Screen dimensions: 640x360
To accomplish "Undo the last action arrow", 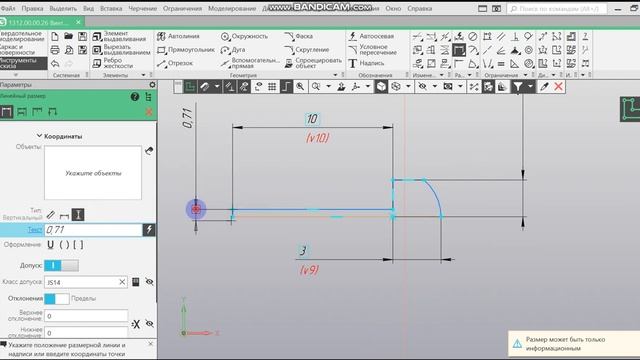I will 55,64.
